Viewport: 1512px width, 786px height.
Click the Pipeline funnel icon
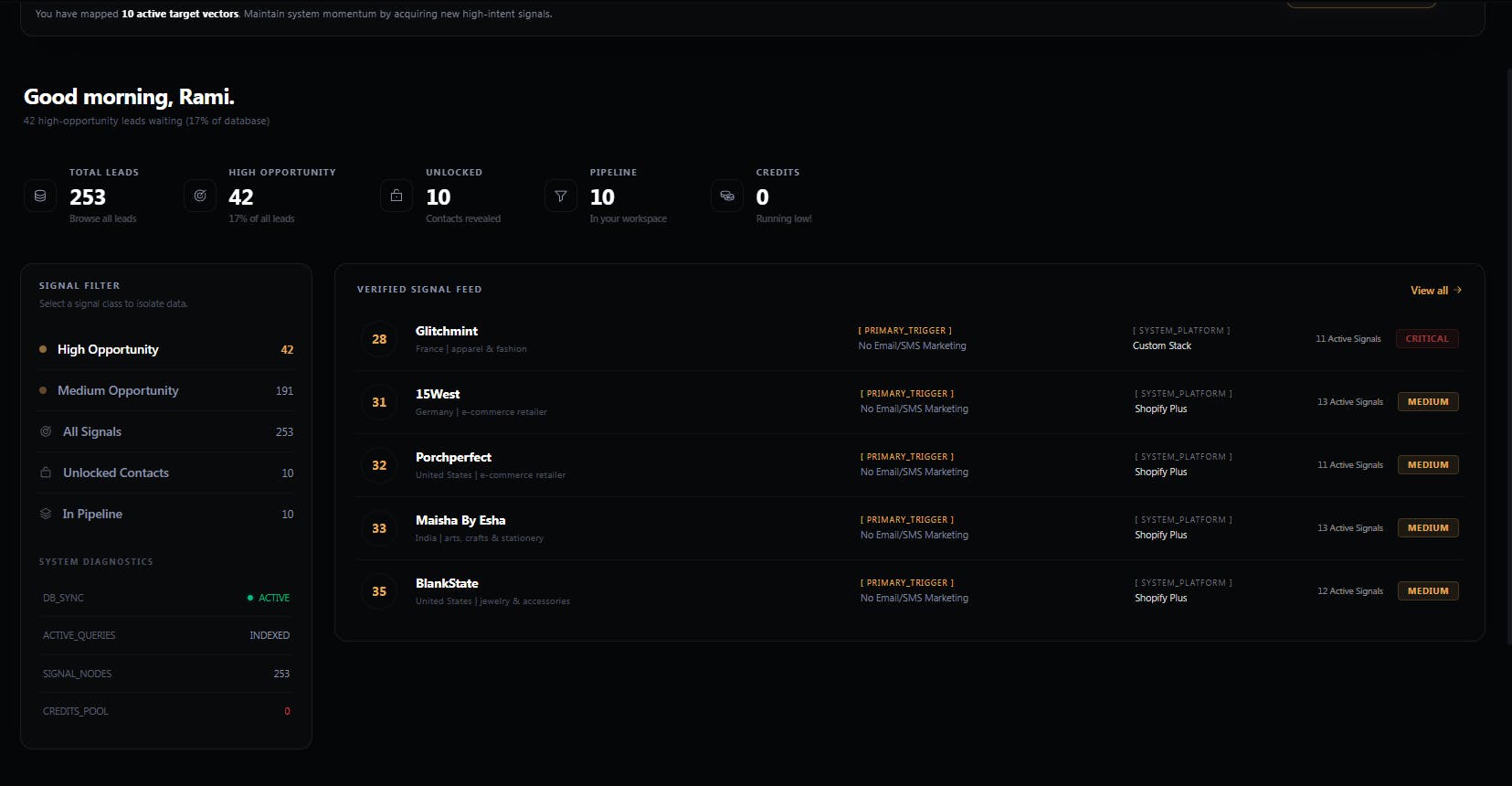coord(561,196)
